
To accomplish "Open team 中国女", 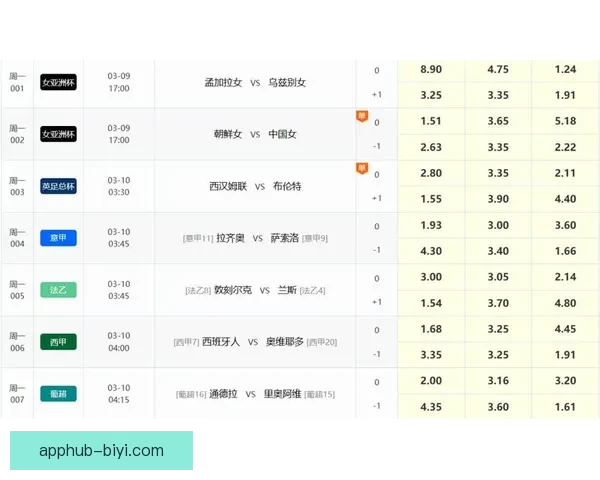I will (282, 134).
